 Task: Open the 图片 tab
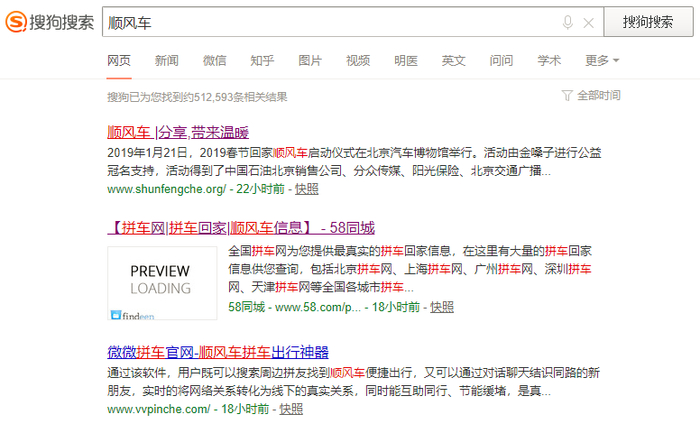point(310,60)
